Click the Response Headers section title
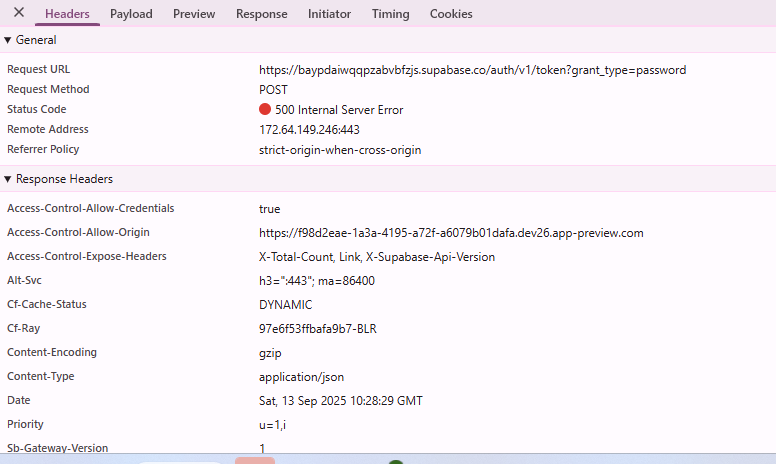This screenshot has width=776, height=464. click(64, 179)
